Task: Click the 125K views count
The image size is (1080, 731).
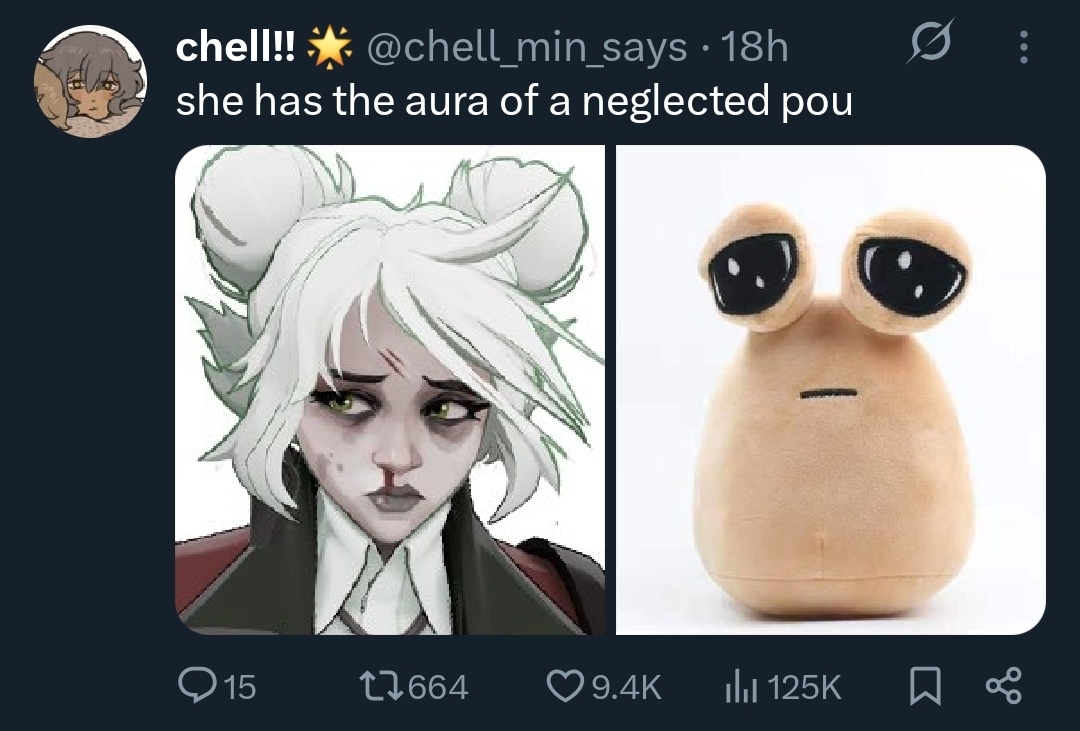Action: [803, 687]
